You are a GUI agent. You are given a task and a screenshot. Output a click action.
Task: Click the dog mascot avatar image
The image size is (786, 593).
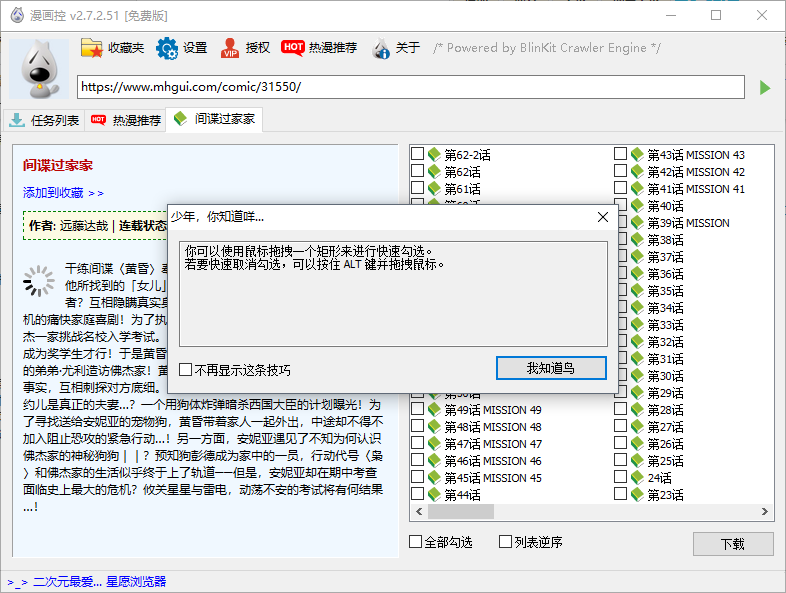pos(39,69)
